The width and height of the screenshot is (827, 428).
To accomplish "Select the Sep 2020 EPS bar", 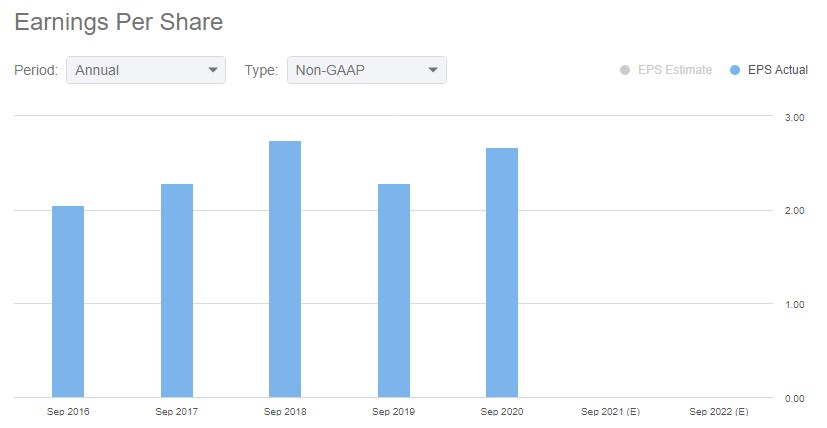I will pos(502,272).
